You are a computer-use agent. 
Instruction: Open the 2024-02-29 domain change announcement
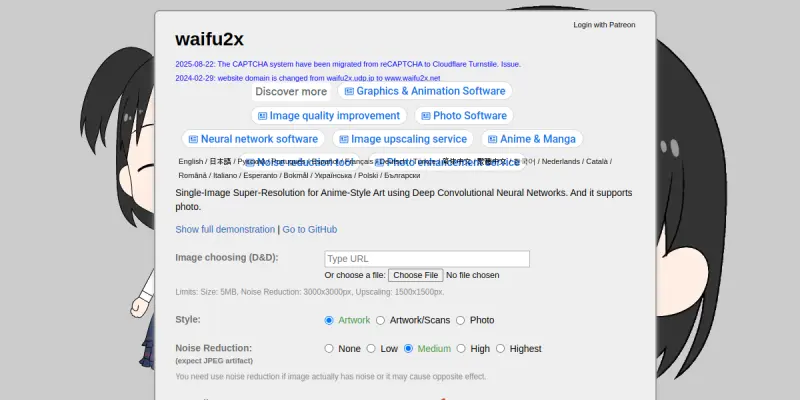308,78
